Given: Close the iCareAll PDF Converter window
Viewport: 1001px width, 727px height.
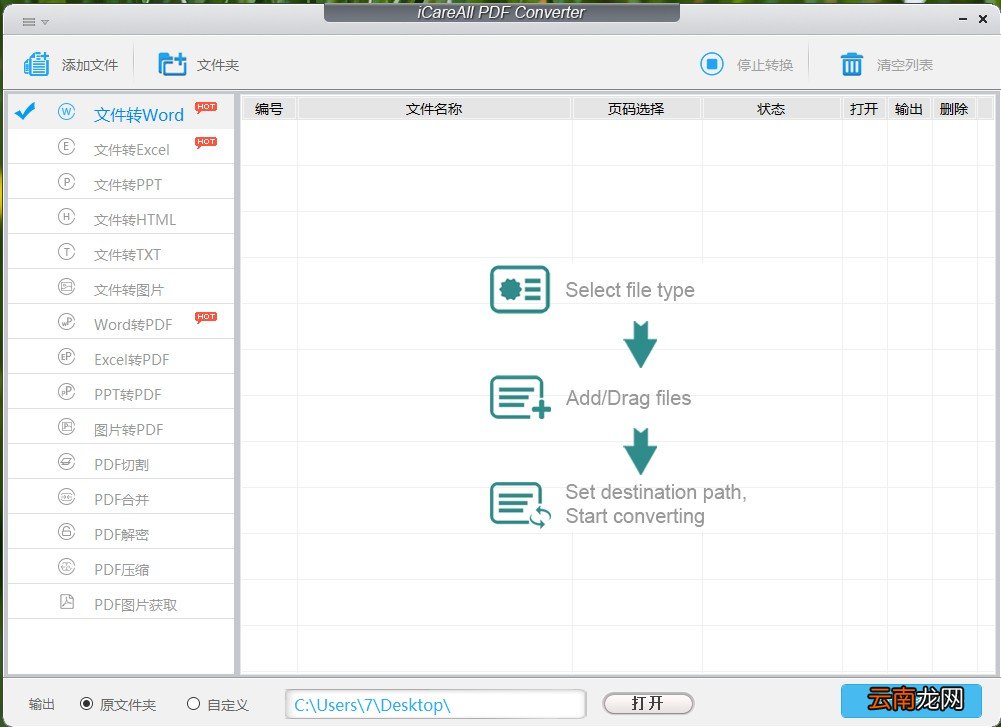Looking at the screenshot, I should coord(983,19).
